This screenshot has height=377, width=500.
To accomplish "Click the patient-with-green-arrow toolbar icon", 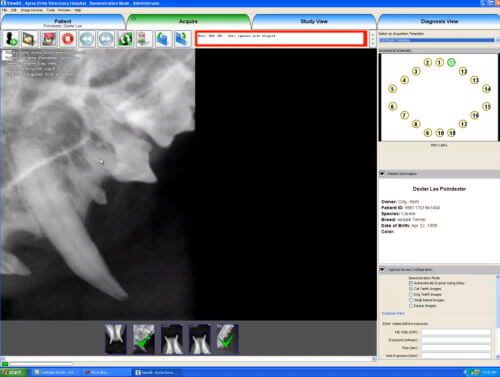I will point(11,39).
